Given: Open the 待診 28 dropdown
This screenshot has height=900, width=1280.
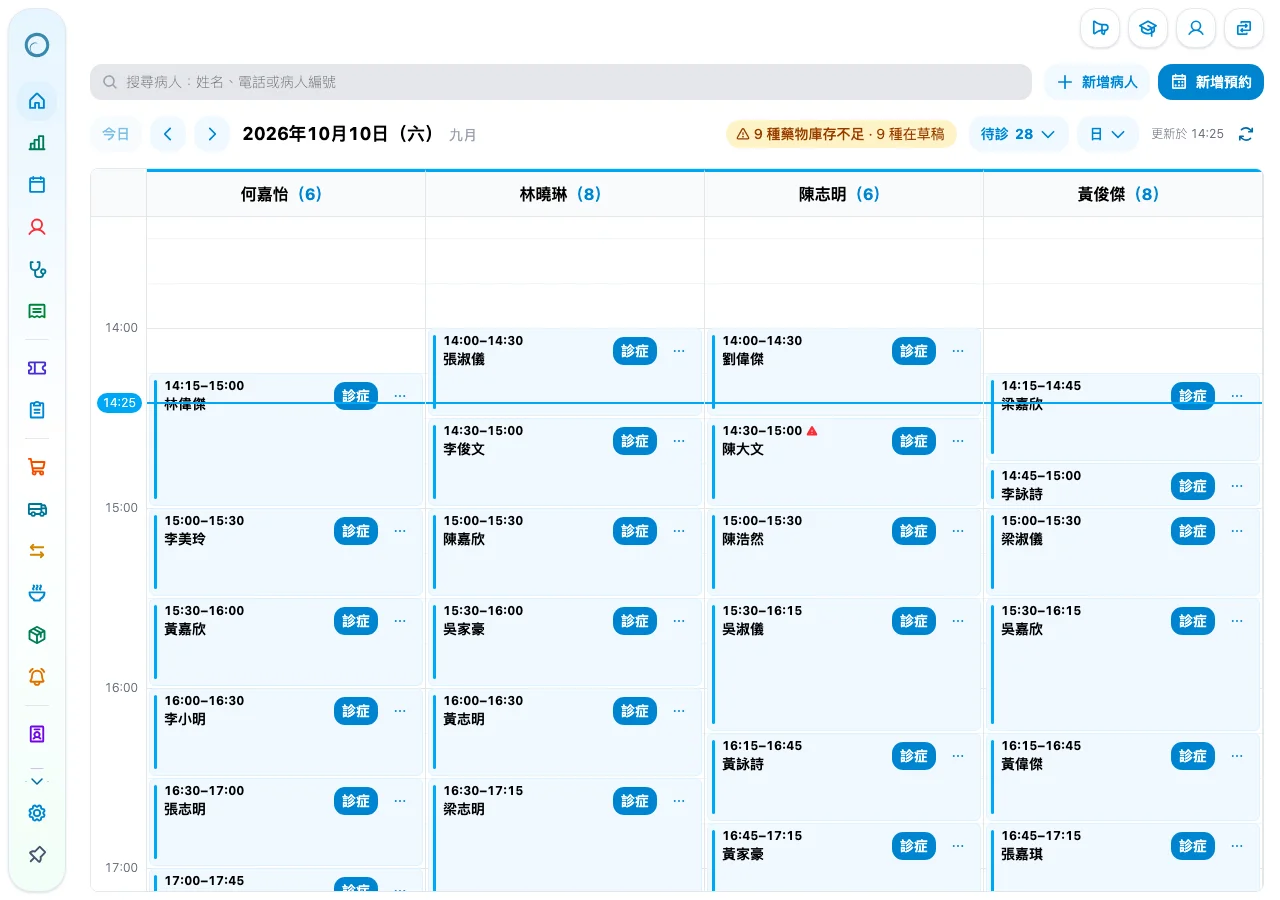Looking at the screenshot, I should click(1018, 134).
